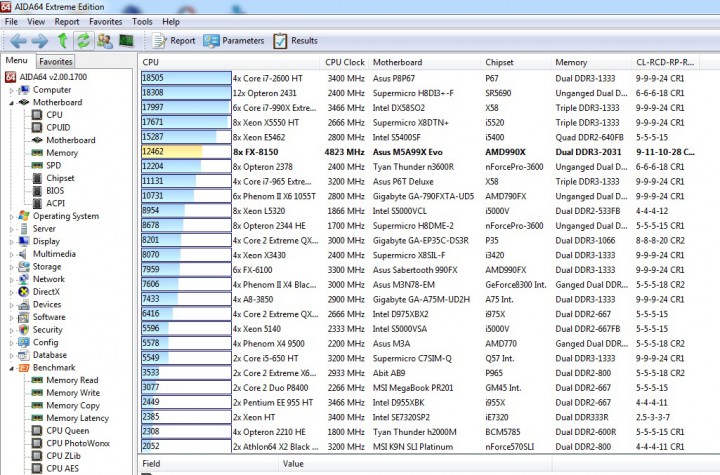Click the CPU column header

coord(229,62)
